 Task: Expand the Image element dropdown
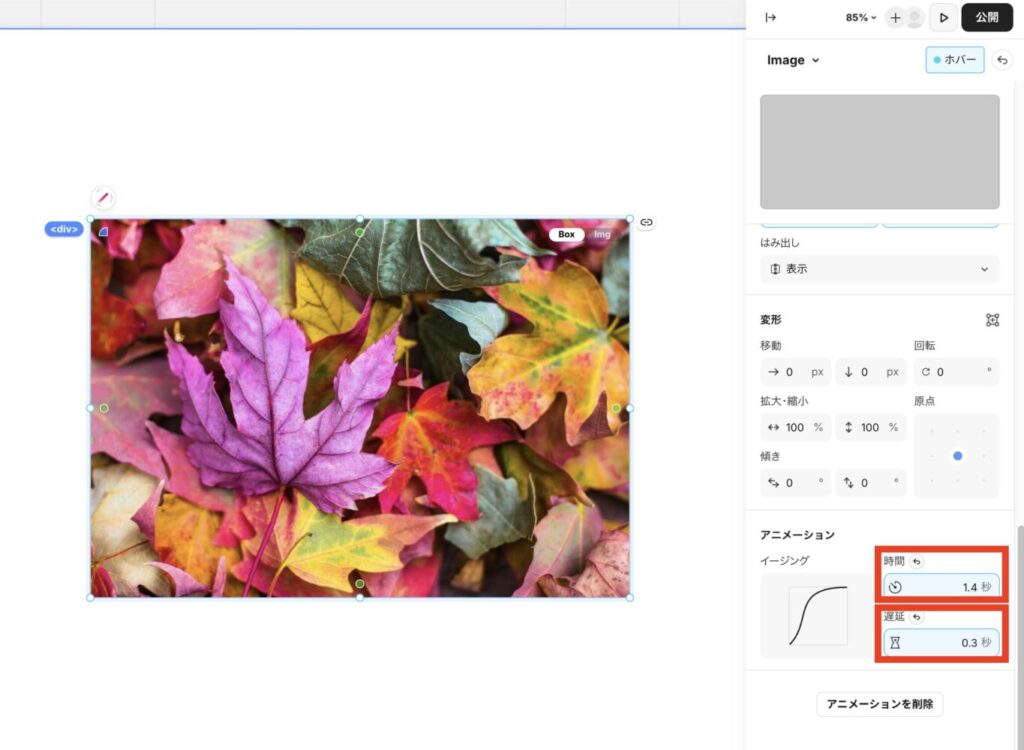(x=793, y=60)
